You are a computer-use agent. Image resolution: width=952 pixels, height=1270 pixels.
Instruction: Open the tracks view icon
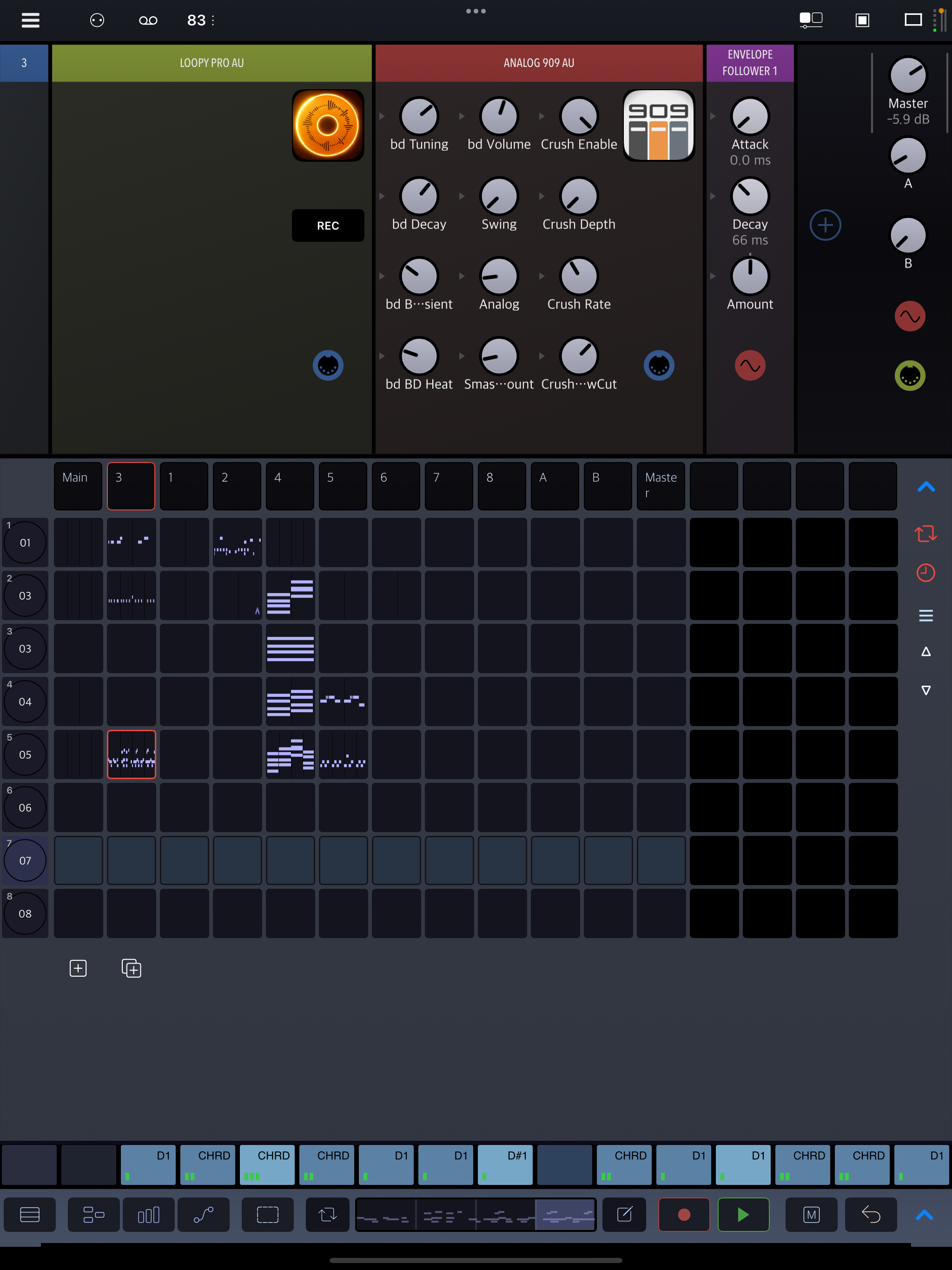(x=30, y=1215)
